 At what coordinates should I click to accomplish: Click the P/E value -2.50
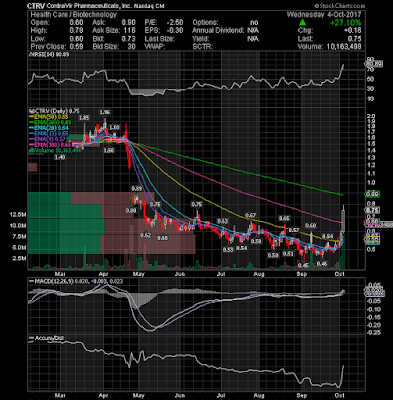tap(175, 23)
